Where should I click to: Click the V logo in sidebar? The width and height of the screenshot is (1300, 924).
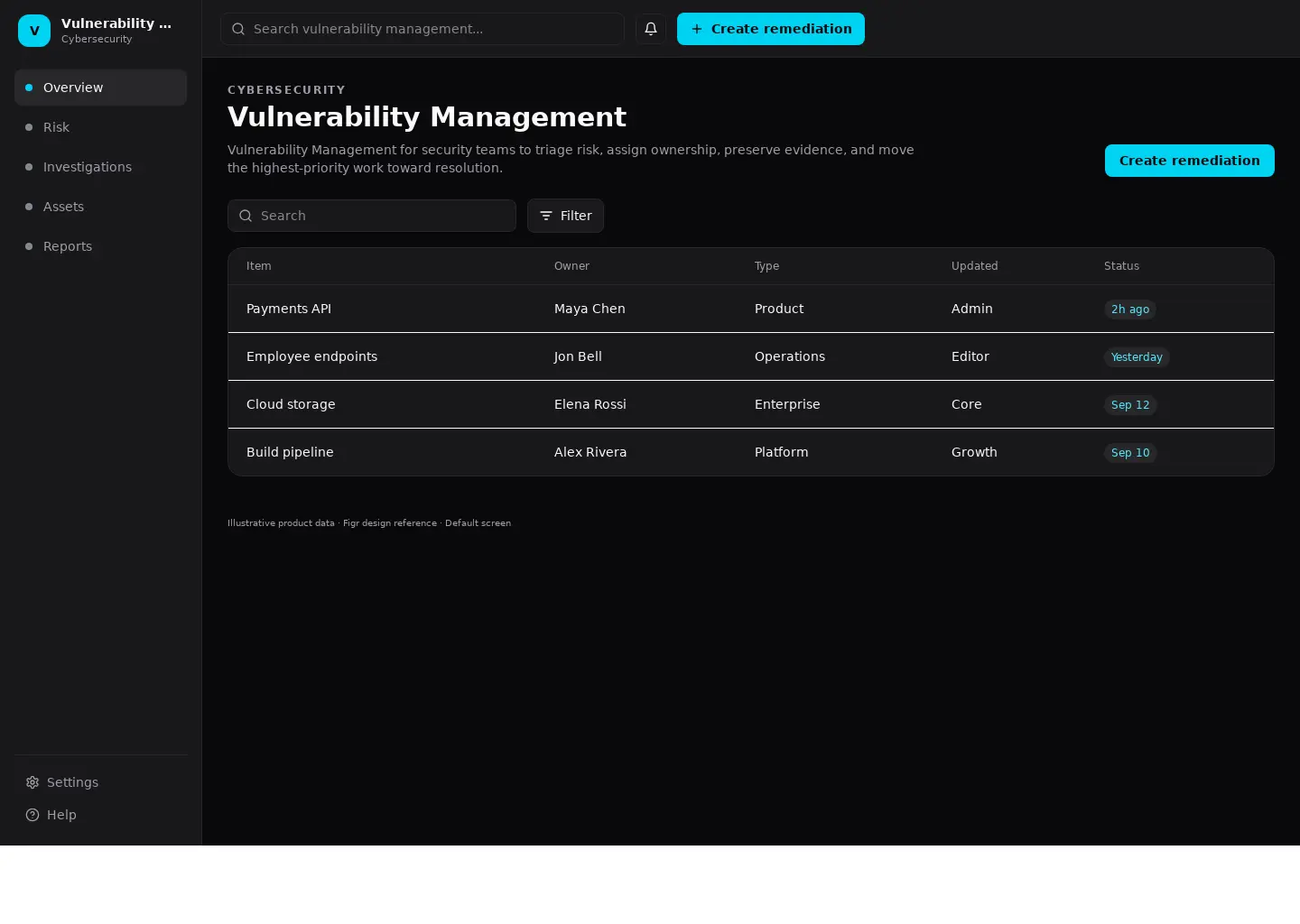(x=34, y=31)
